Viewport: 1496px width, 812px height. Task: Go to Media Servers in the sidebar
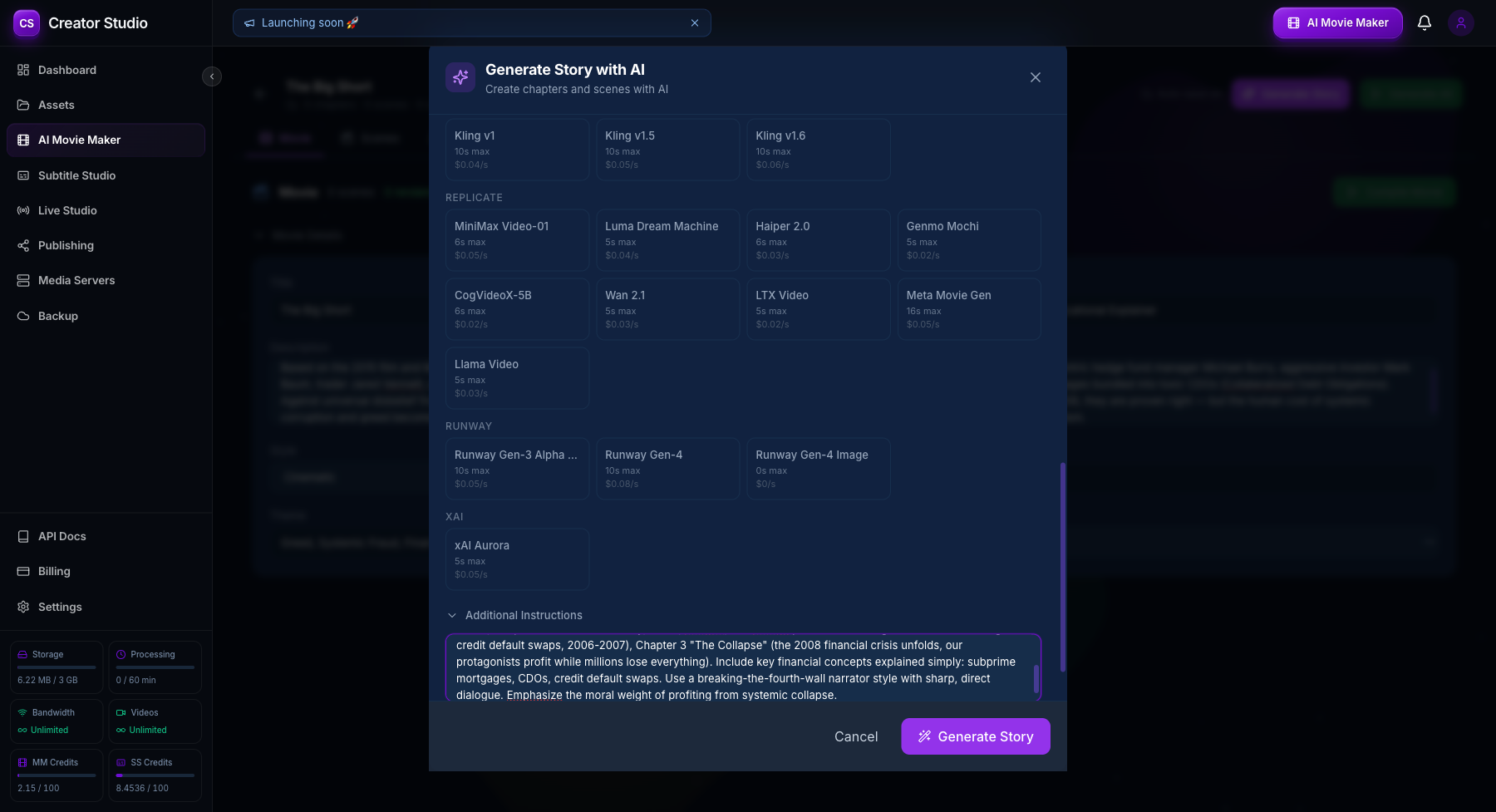pos(106,280)
